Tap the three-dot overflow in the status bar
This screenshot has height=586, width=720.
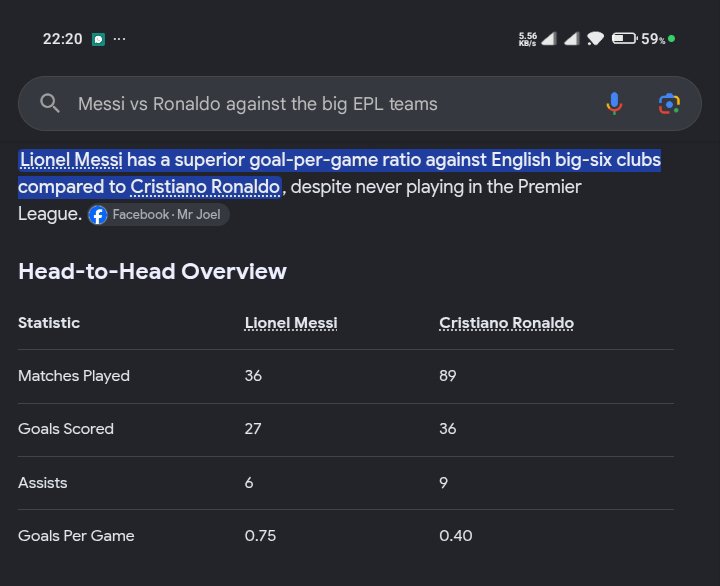click(x=119, y=39)
